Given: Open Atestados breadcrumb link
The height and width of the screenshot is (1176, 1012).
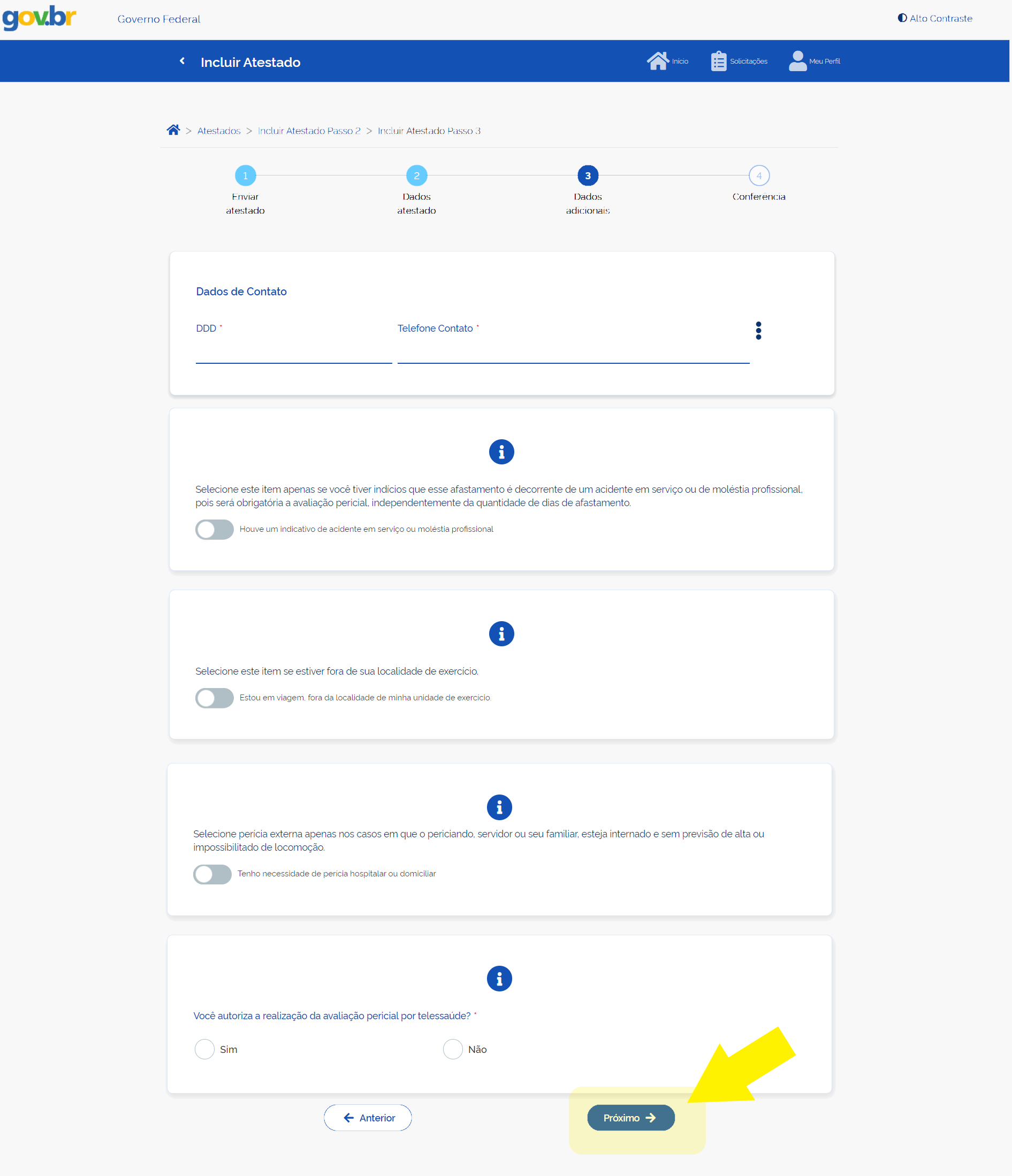Looking at the screenshot, I should tap(218, 131).
